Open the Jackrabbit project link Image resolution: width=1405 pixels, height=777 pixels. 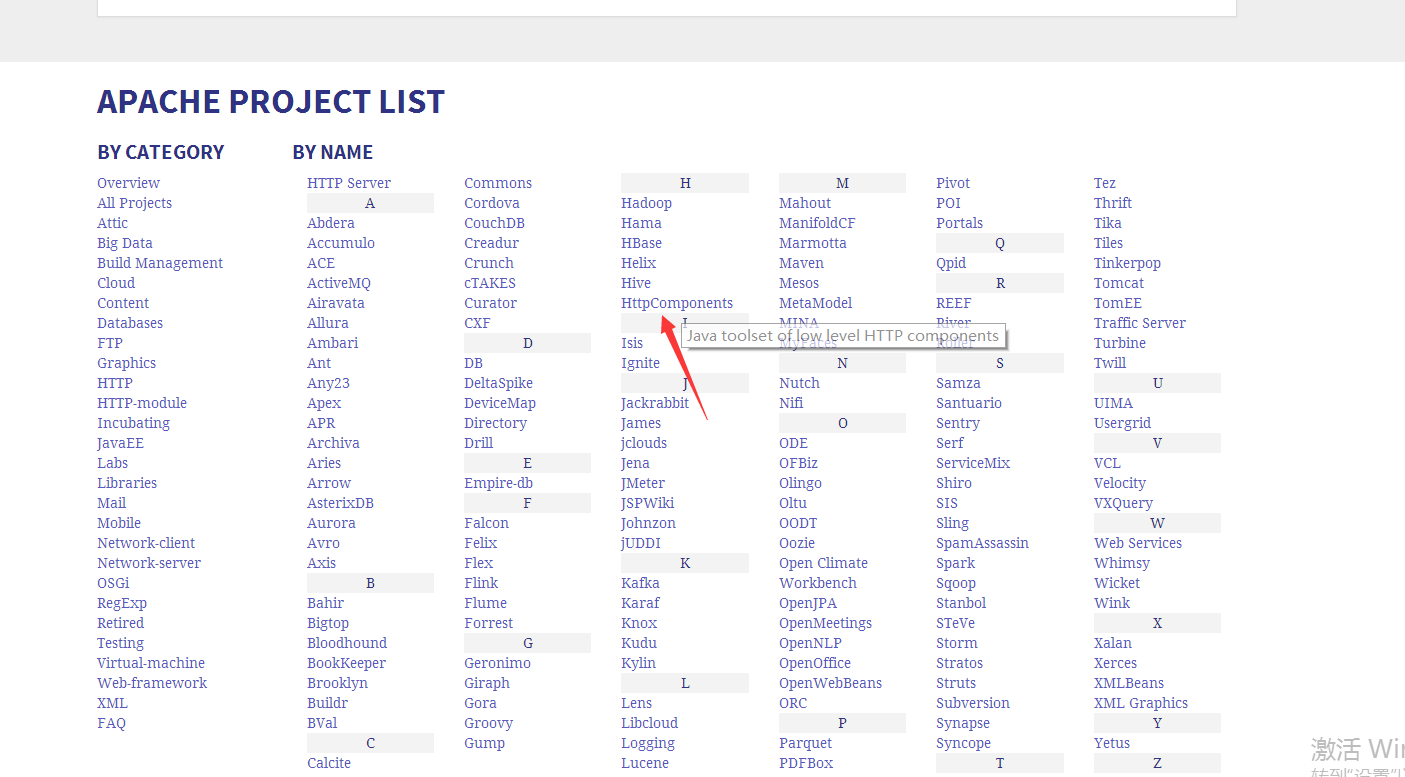point(655,403)
